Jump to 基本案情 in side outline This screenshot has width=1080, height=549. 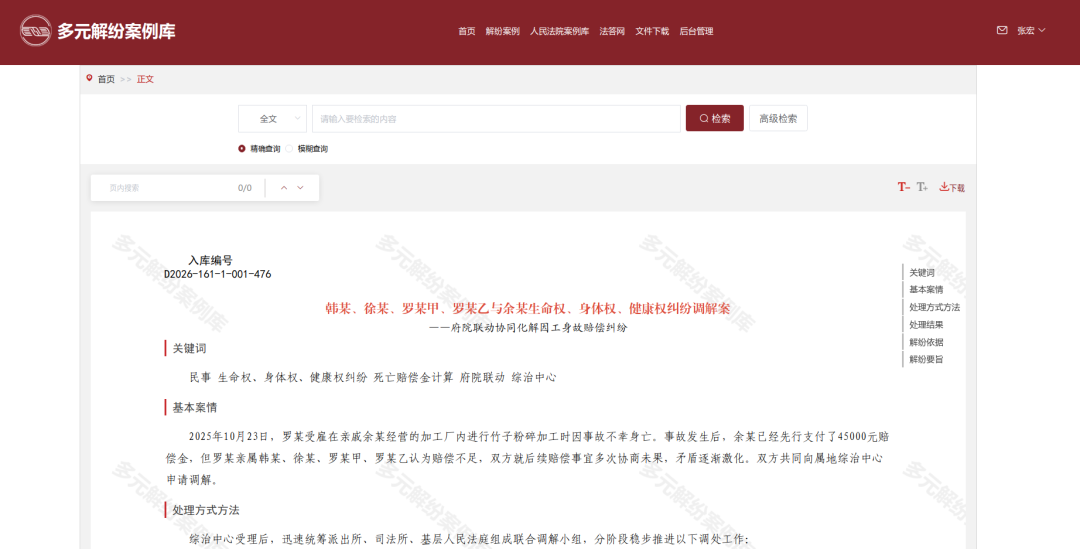tap(926, 290)
